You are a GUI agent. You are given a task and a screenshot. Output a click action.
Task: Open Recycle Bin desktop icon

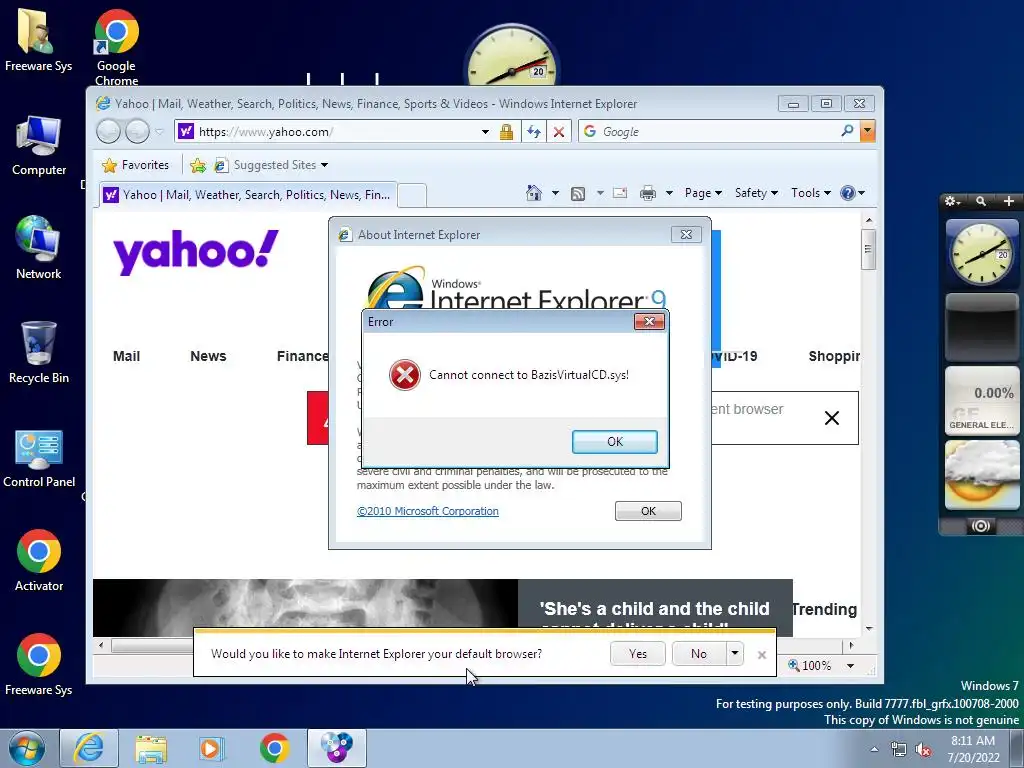click(39, 353)
